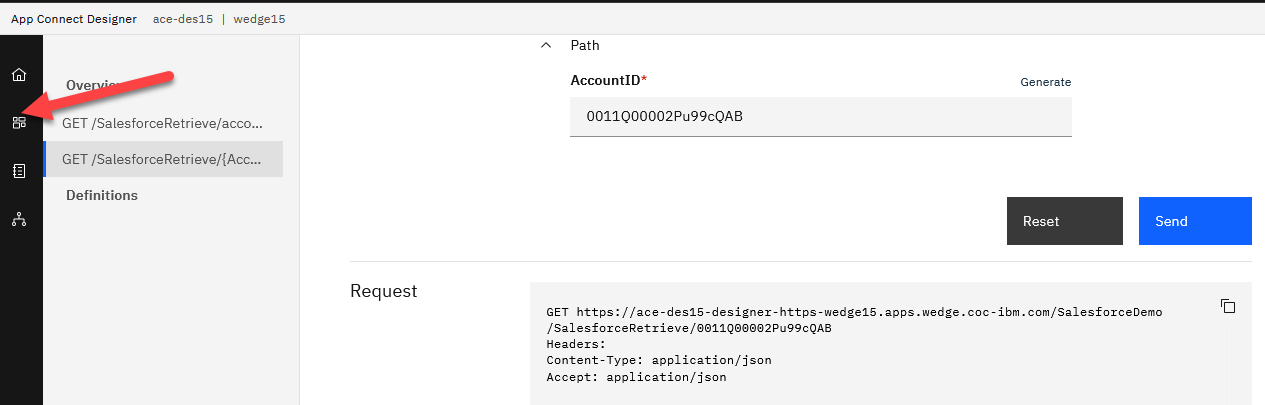Copy the request text to clipboard
The width and height of the screenshot is (1265, 405).
pos(1228,306)
